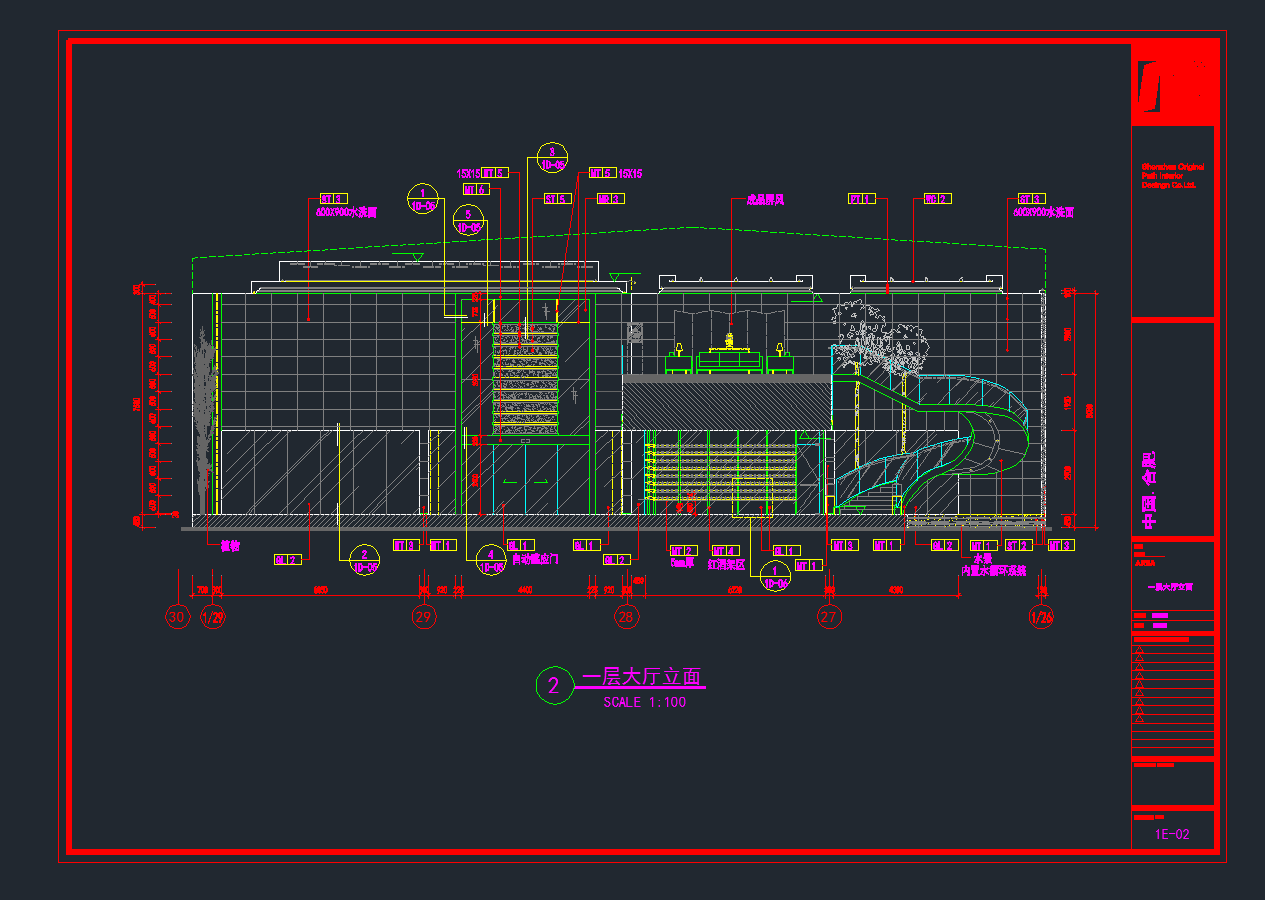
Task: Select the ST 5 material tag
Action: coord(557,199)
